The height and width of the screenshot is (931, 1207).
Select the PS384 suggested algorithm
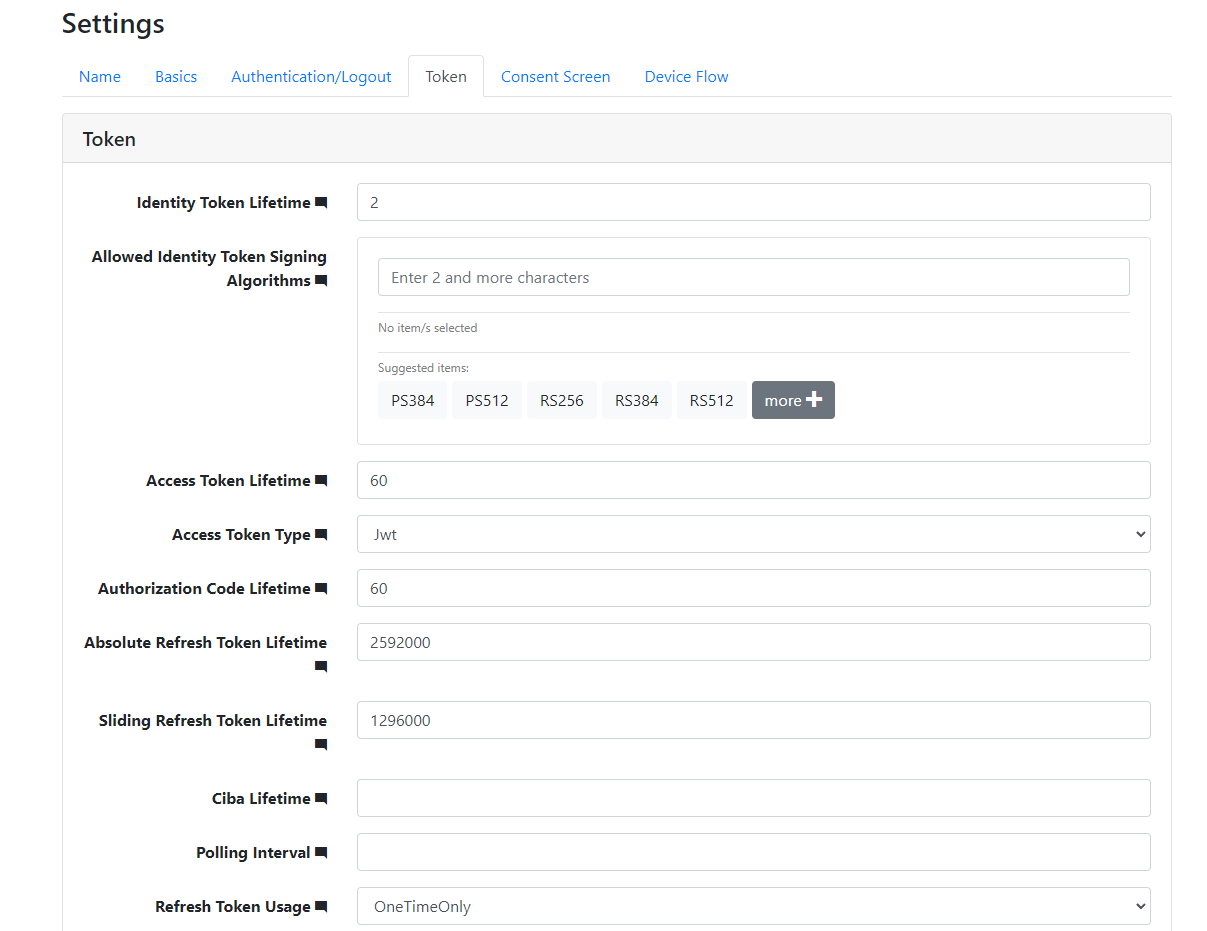point(412,400)
